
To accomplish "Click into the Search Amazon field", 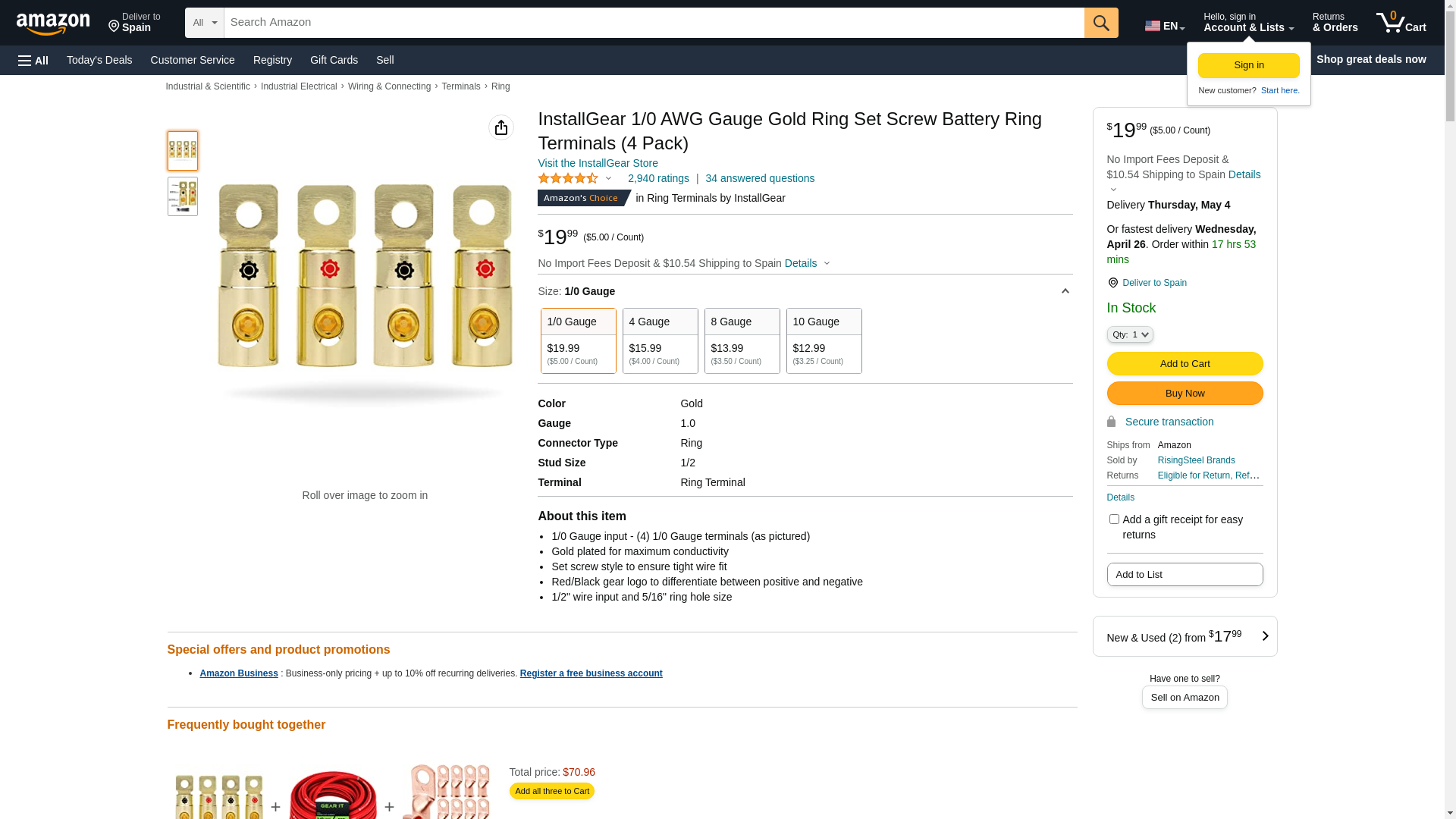I will click(654, 23).
